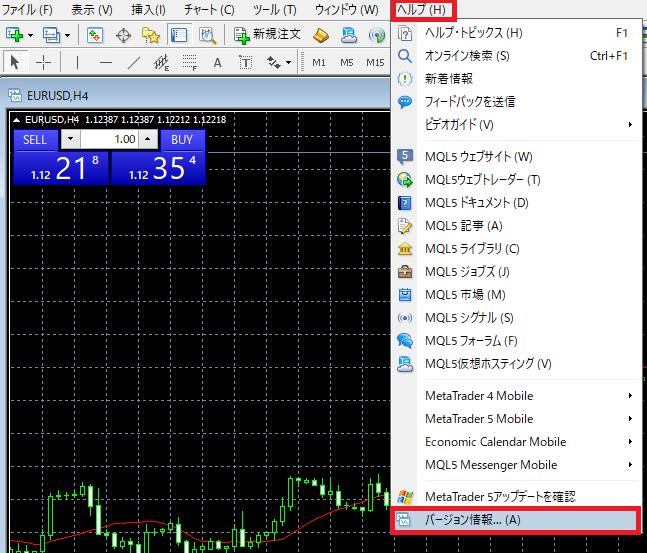Open the Market Watch panel icon

click(x=95, y=35)
